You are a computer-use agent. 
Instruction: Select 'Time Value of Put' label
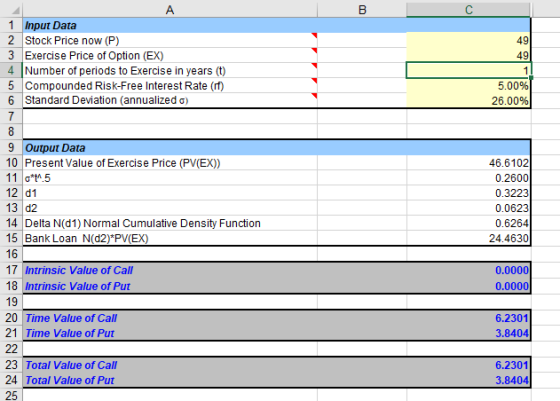click(x=170, y=333)
